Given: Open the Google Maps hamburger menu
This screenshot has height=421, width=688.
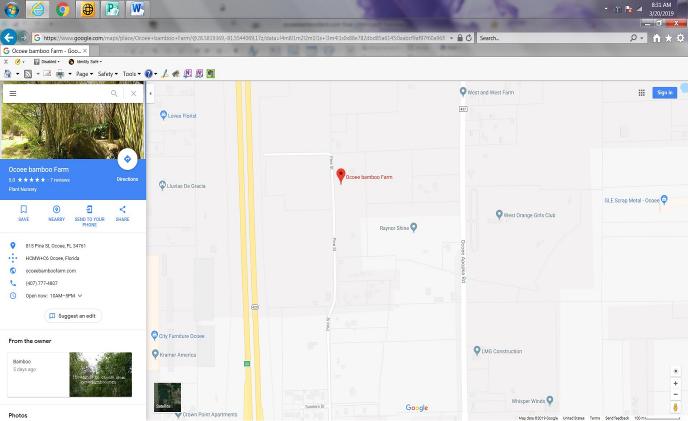Looking at the screenshot, I should (x=13, y=93).
